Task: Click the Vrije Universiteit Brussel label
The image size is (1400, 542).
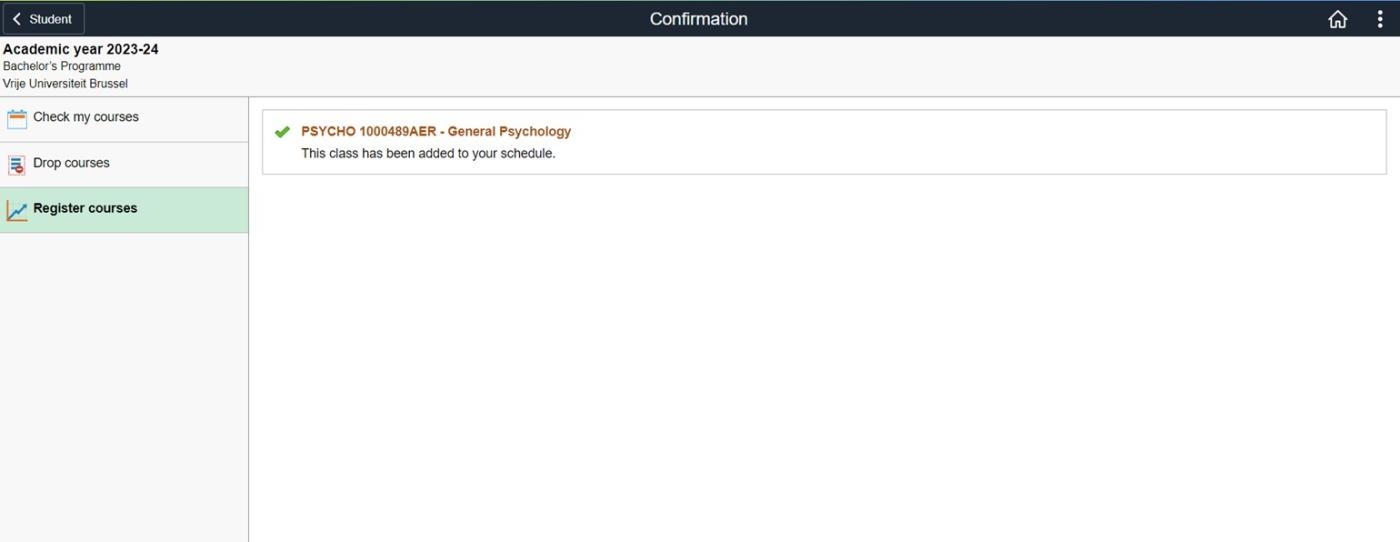Action: (65, 84)
